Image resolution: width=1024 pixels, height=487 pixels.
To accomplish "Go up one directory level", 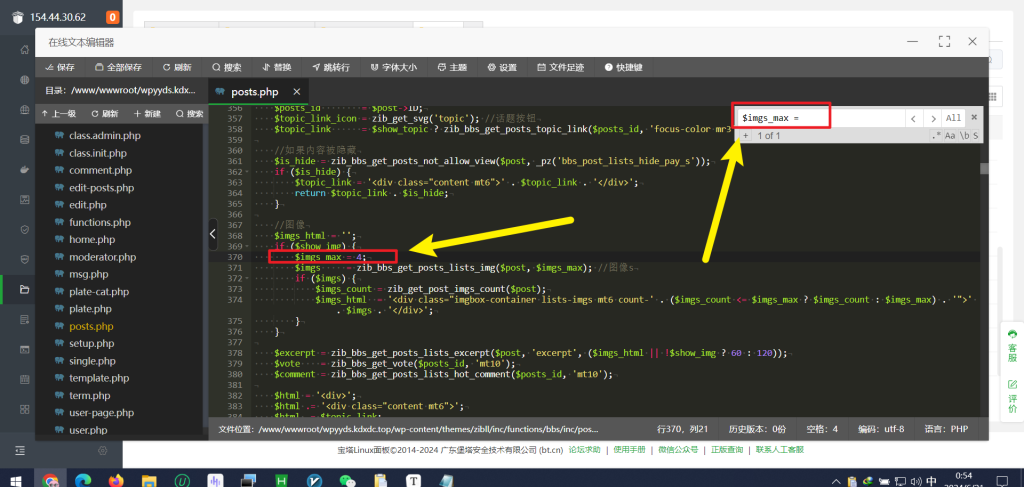I will pos(58,114).
